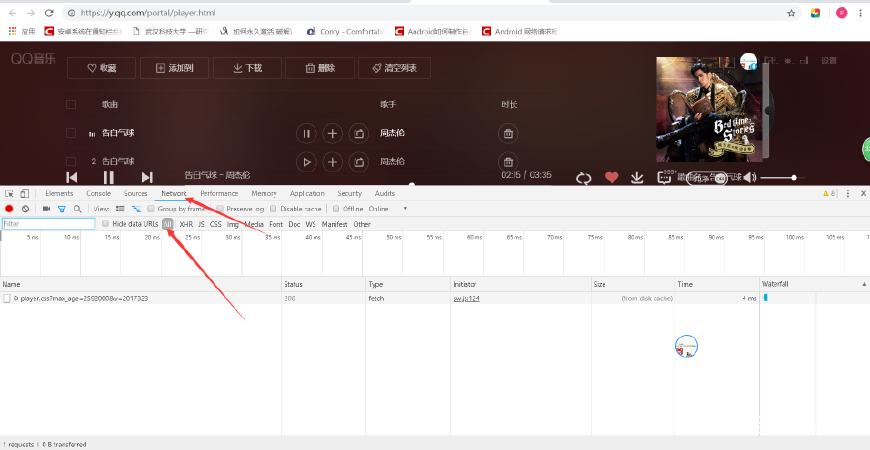
Task: Pause playback in the bottom player bar
Action: coord(109,177)
